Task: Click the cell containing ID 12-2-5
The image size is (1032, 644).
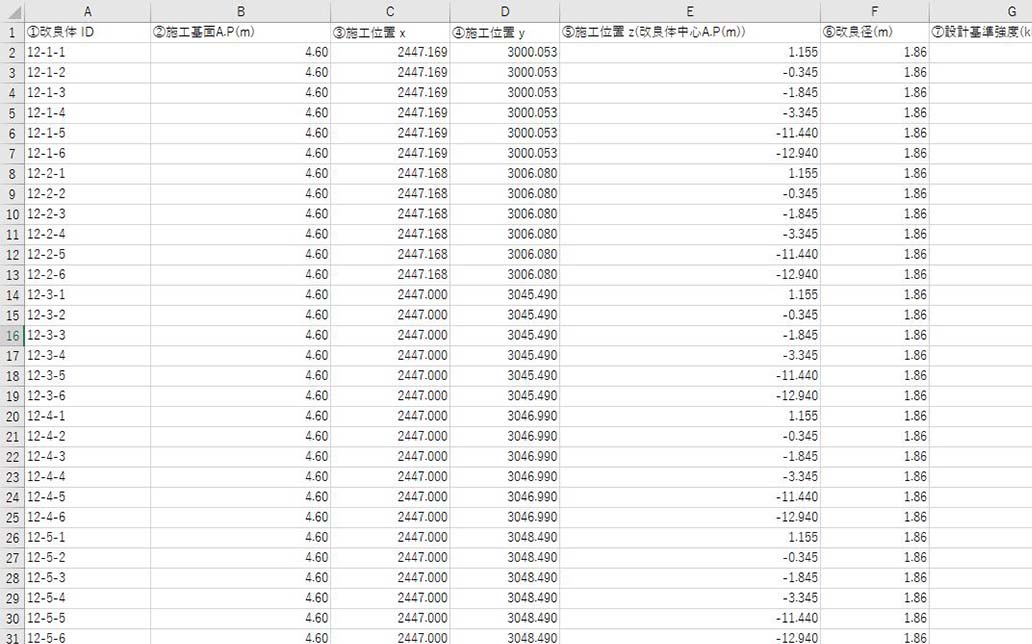Action: tap(87, 254)
